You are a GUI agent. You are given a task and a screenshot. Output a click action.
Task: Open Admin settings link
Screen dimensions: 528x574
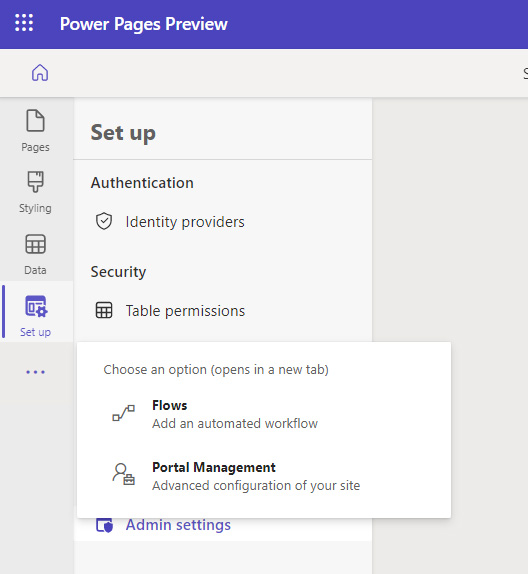click(x=178, y=525)
